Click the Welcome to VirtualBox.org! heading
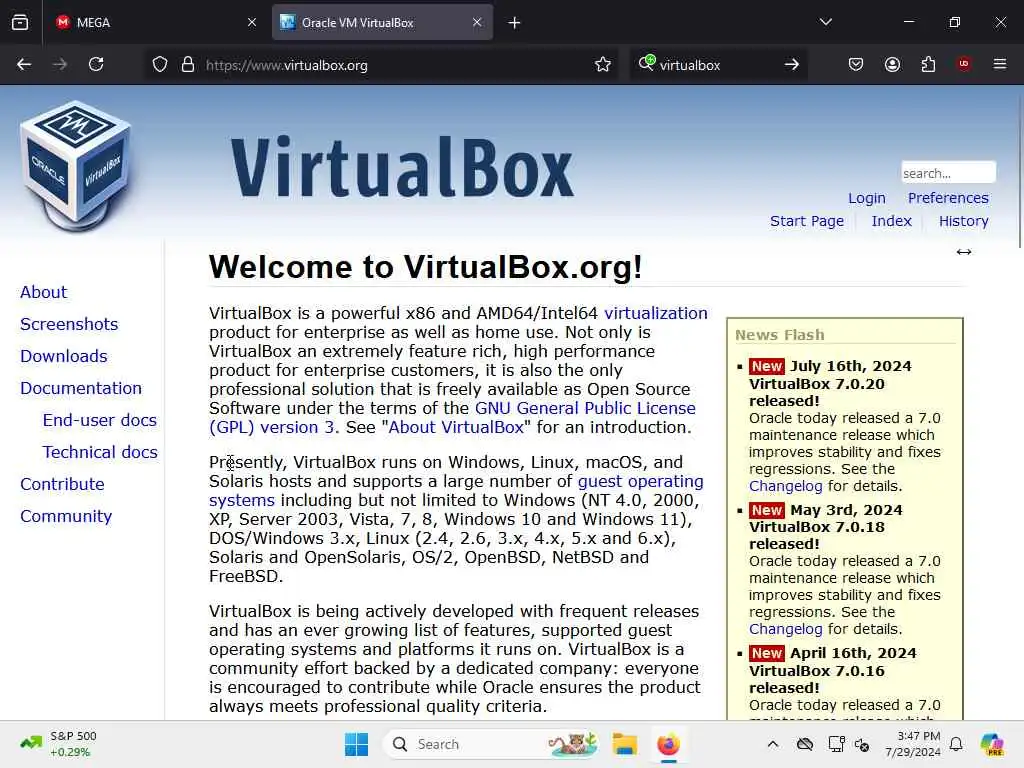The height and width of the screenshot is (768, 1024). pos(425,267)
